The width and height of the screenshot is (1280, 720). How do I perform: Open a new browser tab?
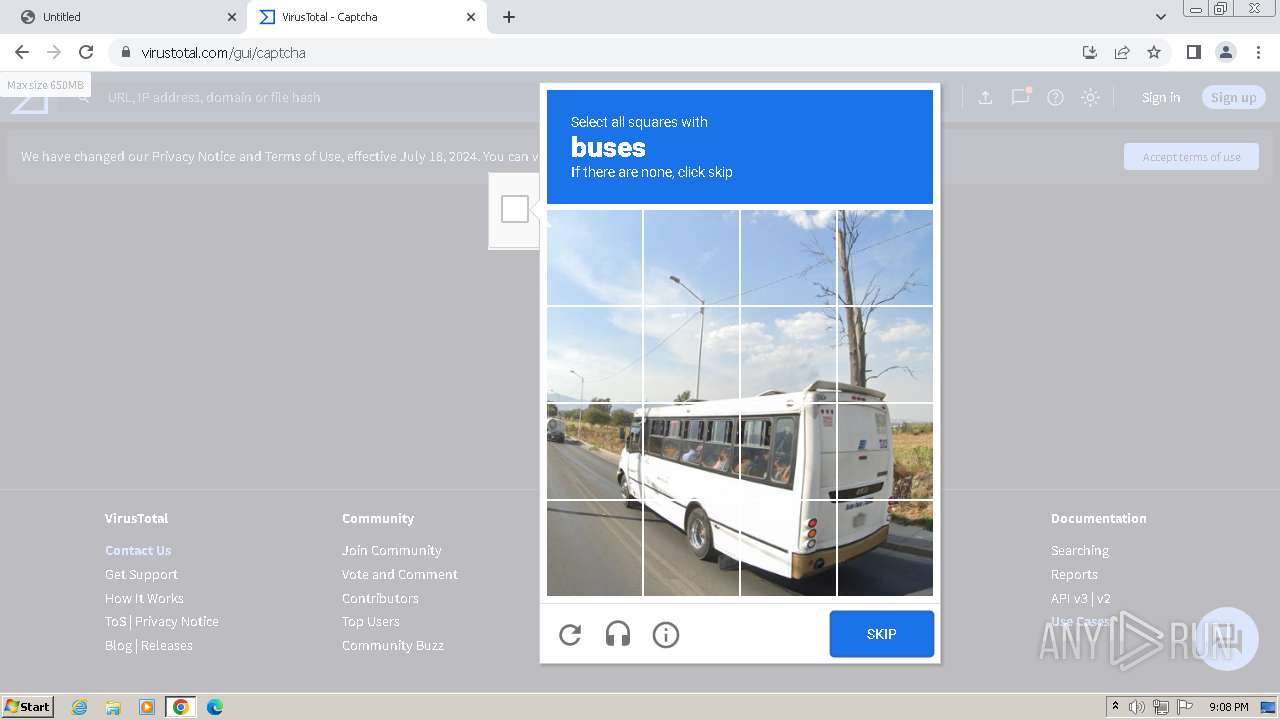(509, 17)
